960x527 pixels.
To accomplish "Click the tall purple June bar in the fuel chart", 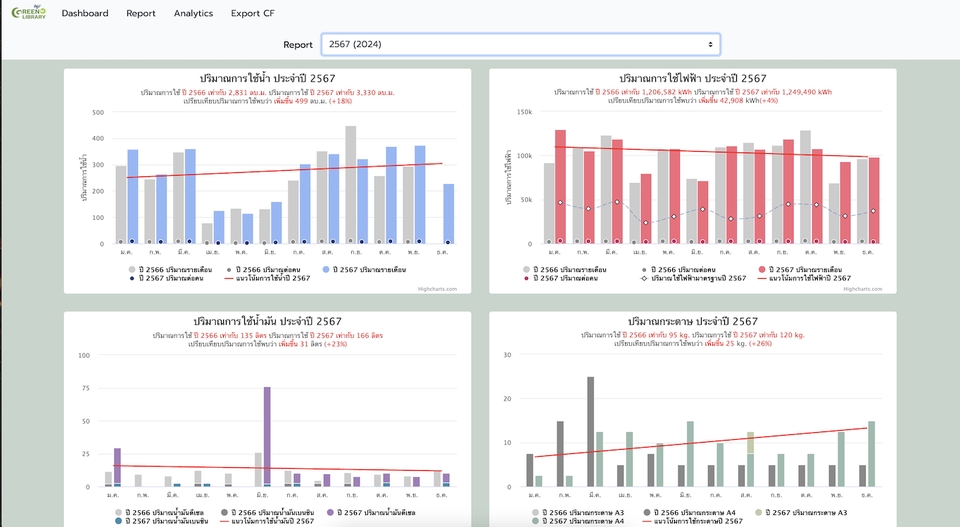I will coord(267,436).
